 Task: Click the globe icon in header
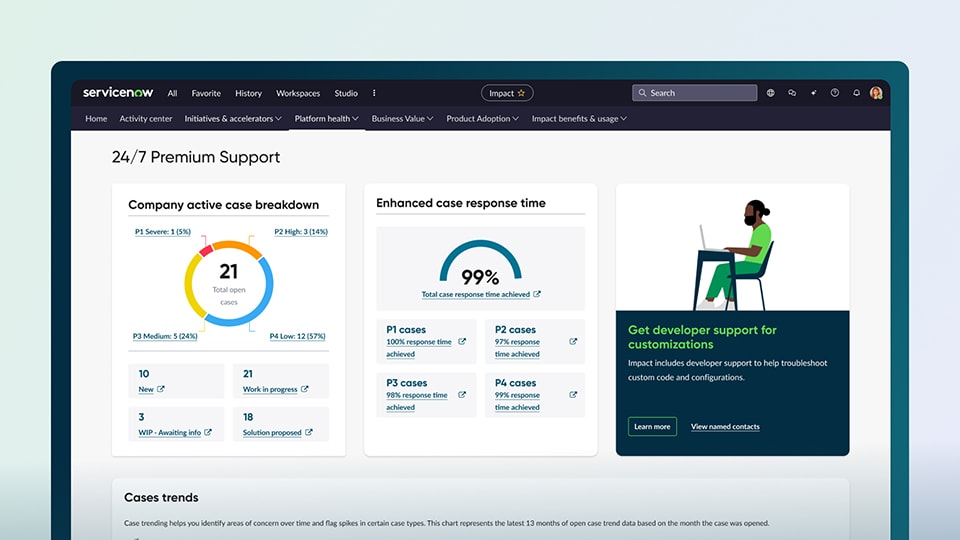tap(771, 93)
